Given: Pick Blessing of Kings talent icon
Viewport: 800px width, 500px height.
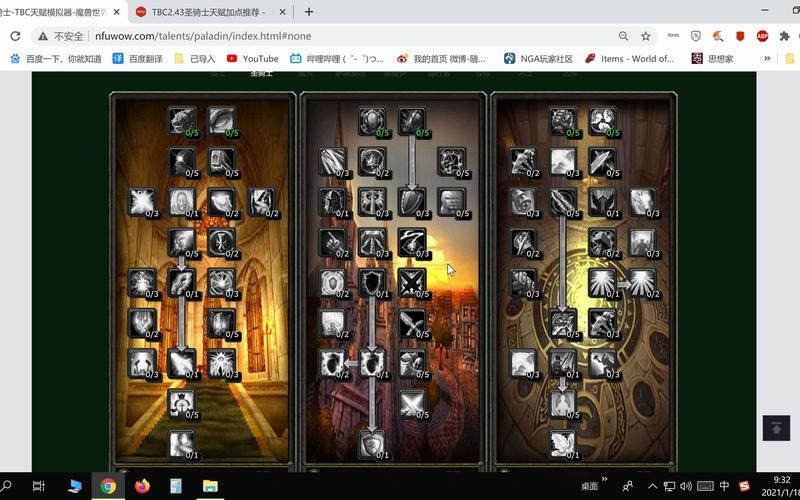Looking at the screenshot, I should click(333, 201).
